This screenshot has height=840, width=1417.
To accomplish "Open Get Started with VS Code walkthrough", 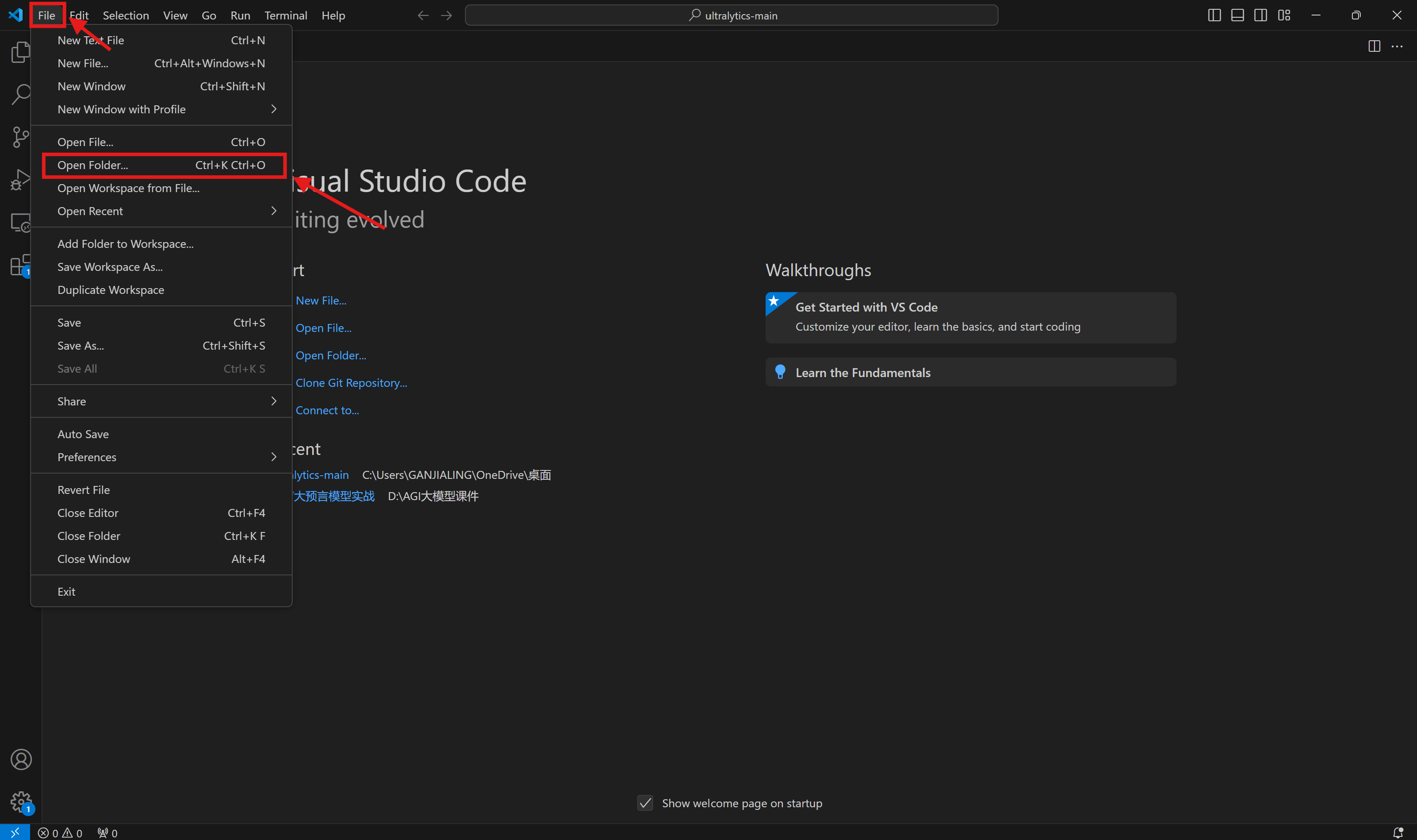I will click(x=971, y=318).
